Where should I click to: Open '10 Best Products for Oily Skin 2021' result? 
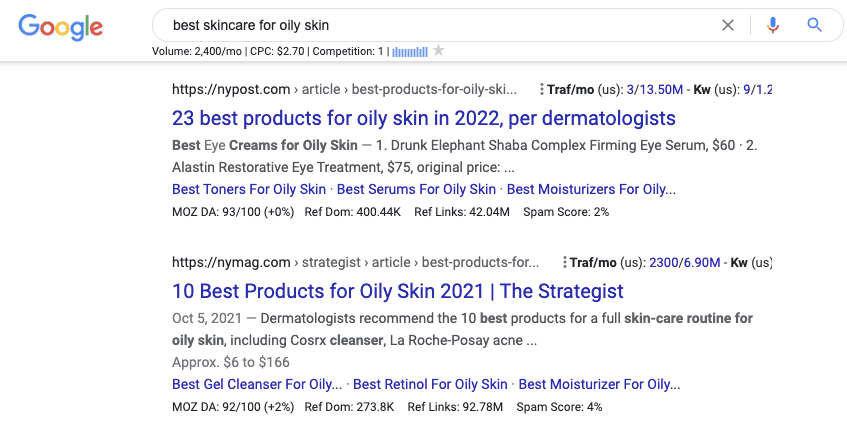(x=398, y=291)
